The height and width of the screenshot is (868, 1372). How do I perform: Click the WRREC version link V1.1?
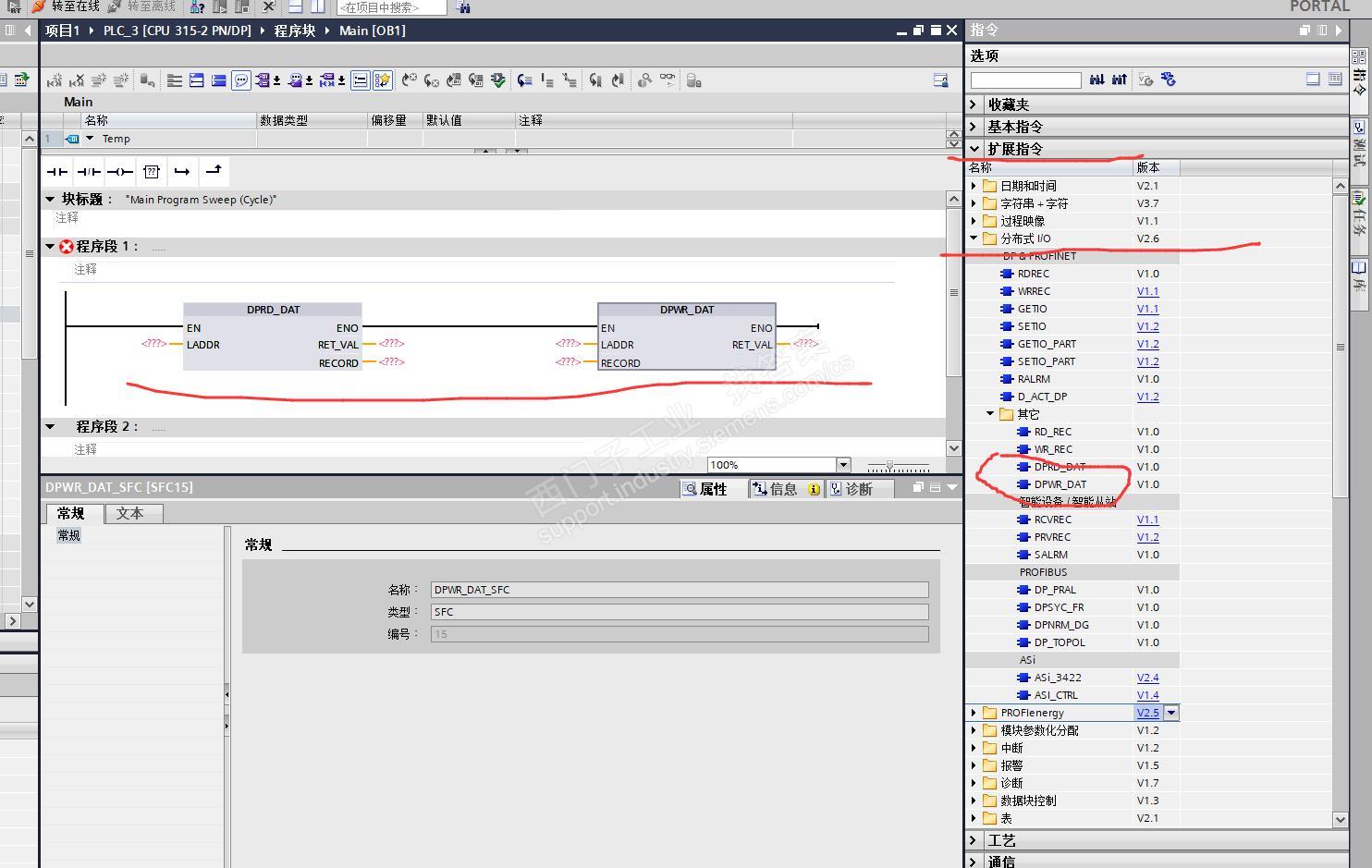[1147, 291]
